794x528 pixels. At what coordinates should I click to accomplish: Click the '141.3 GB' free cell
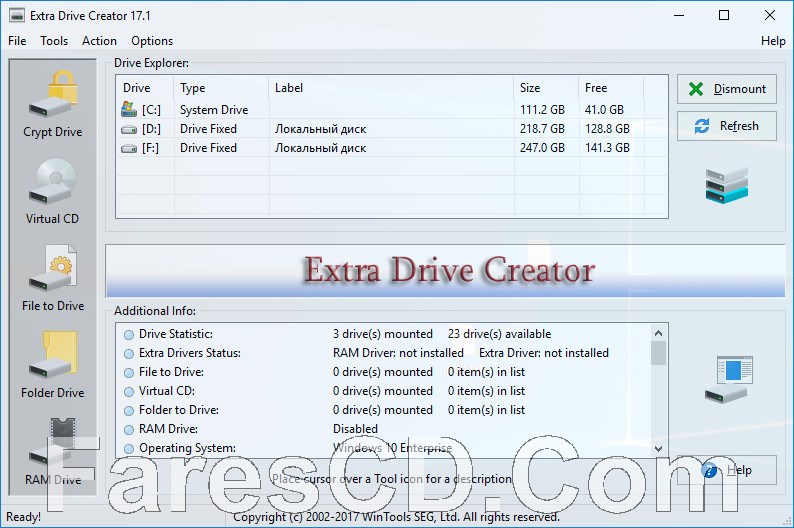[x=608, y=148]
